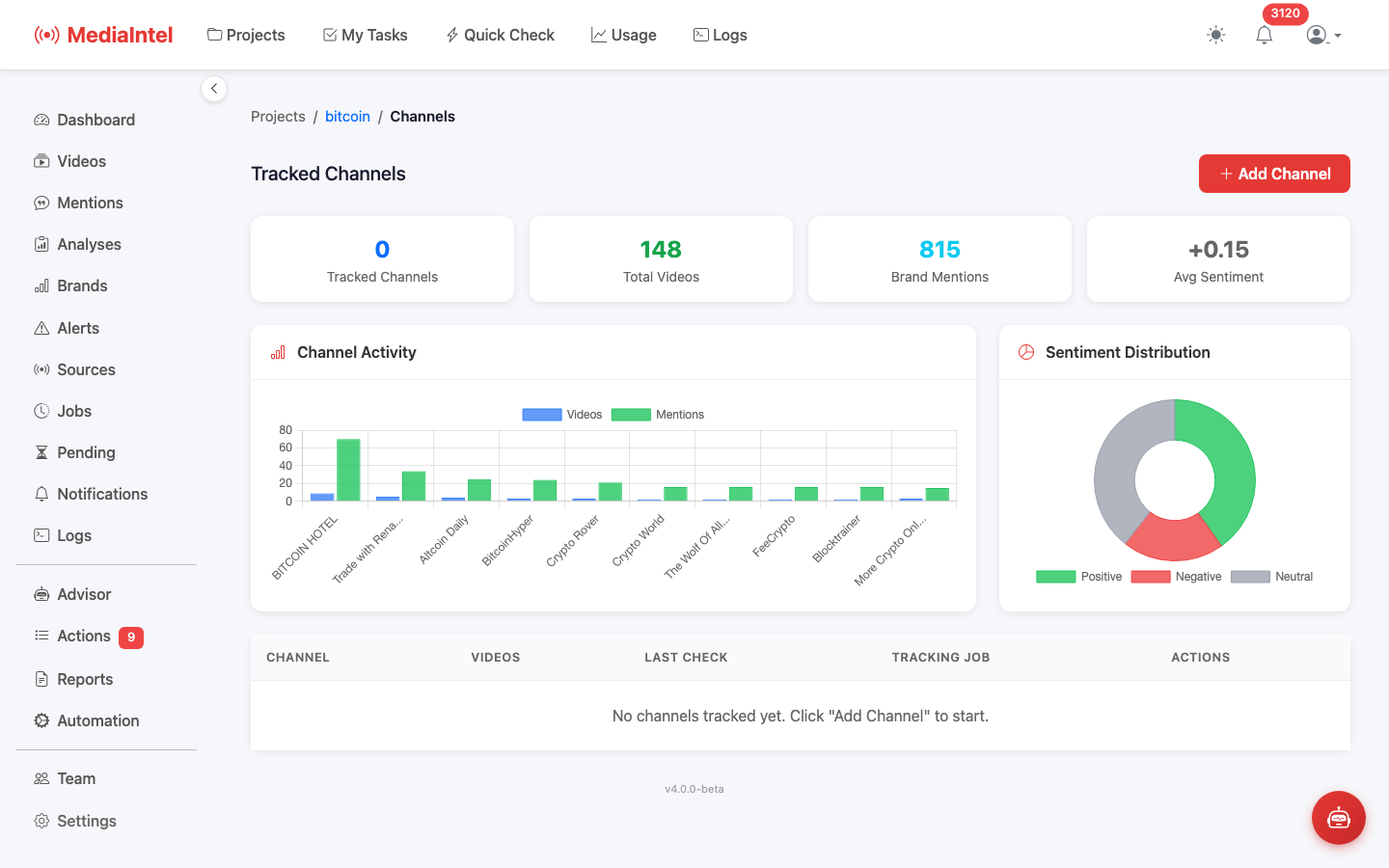Open the user account dropdown
The width and height of the screenshot is (1389, 868).
click(x=1323, y=35)
